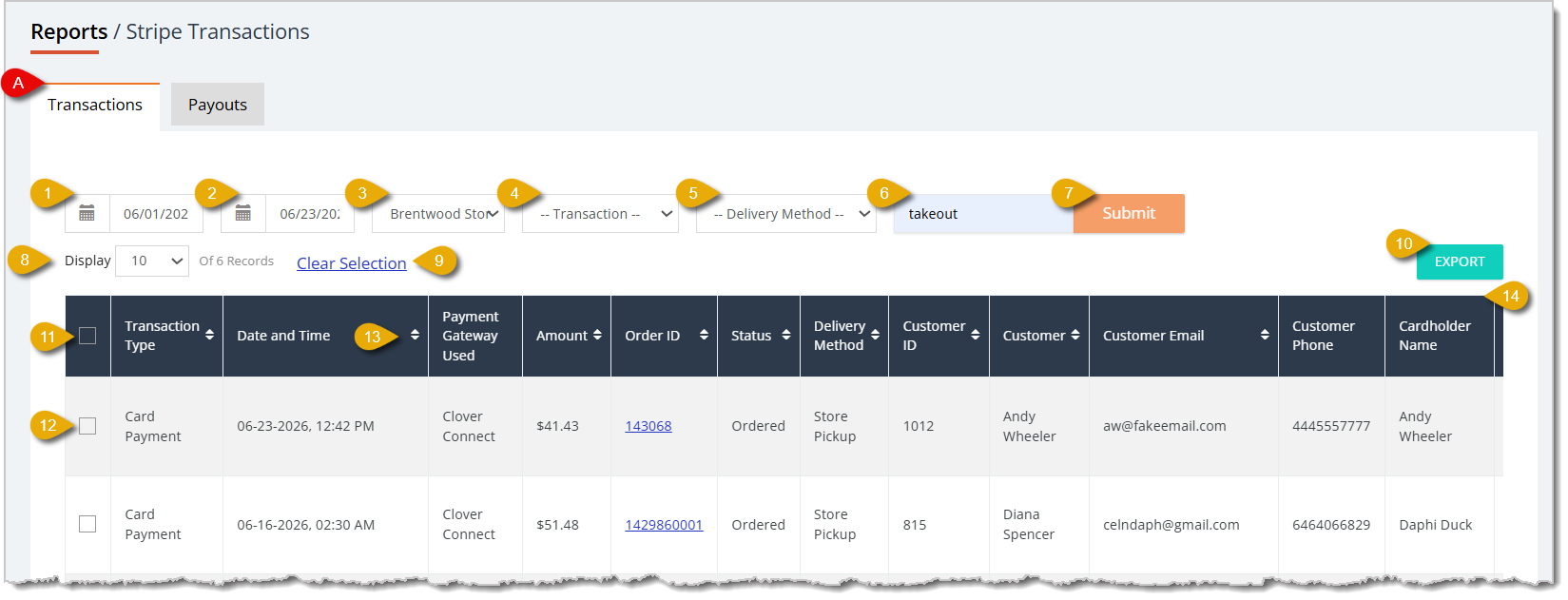
Task: Check the row for order 143068
Action: [x=87, y=426]
